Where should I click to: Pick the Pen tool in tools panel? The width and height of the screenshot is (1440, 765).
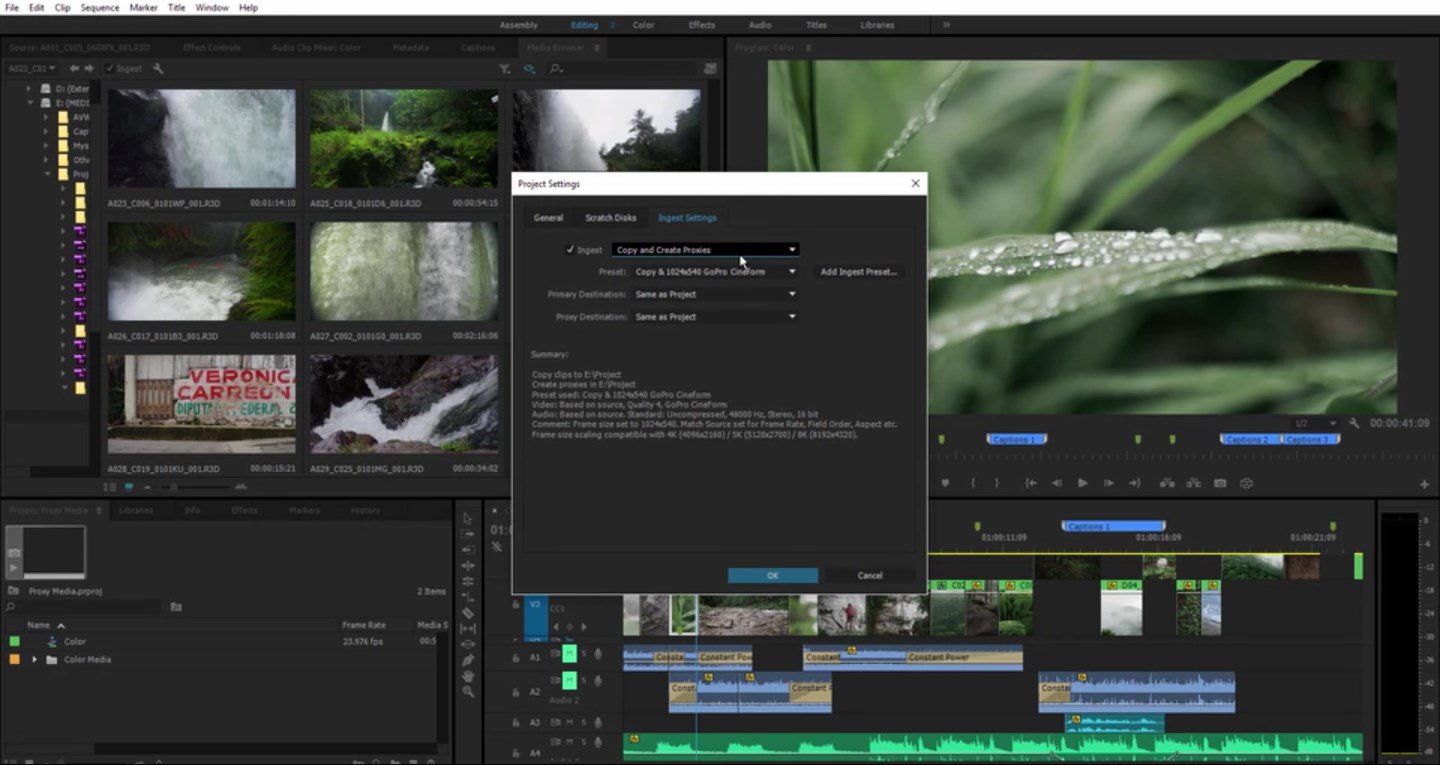click(467, 660)
